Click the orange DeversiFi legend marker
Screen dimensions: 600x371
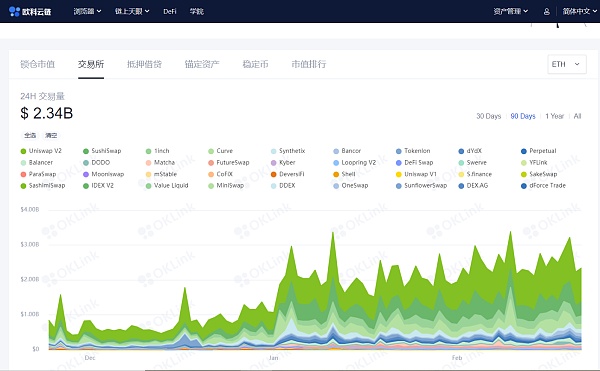(274, 174)
